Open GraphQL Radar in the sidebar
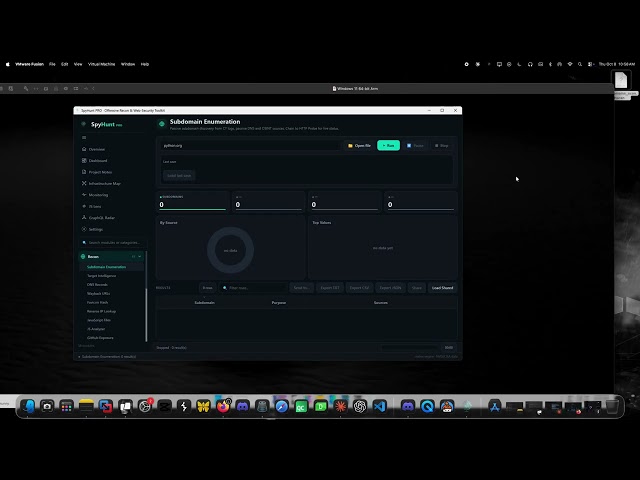 pos(102,218)
